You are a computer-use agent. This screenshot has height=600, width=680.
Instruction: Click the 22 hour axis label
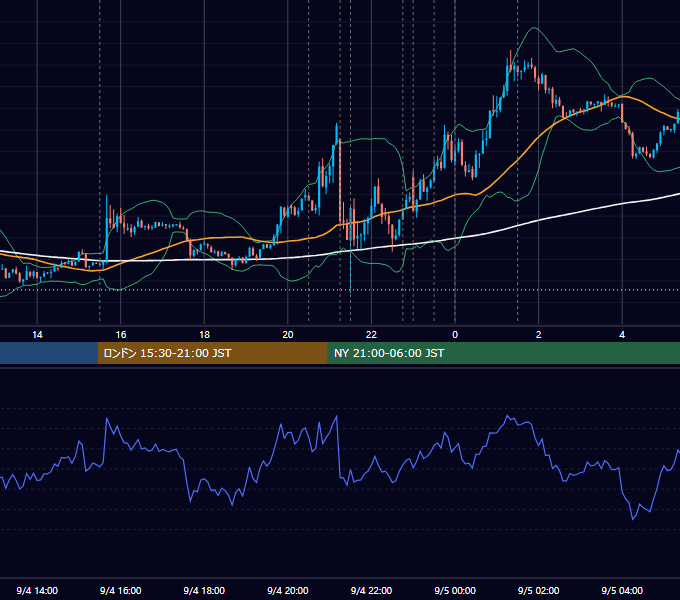tap(371, 335)
